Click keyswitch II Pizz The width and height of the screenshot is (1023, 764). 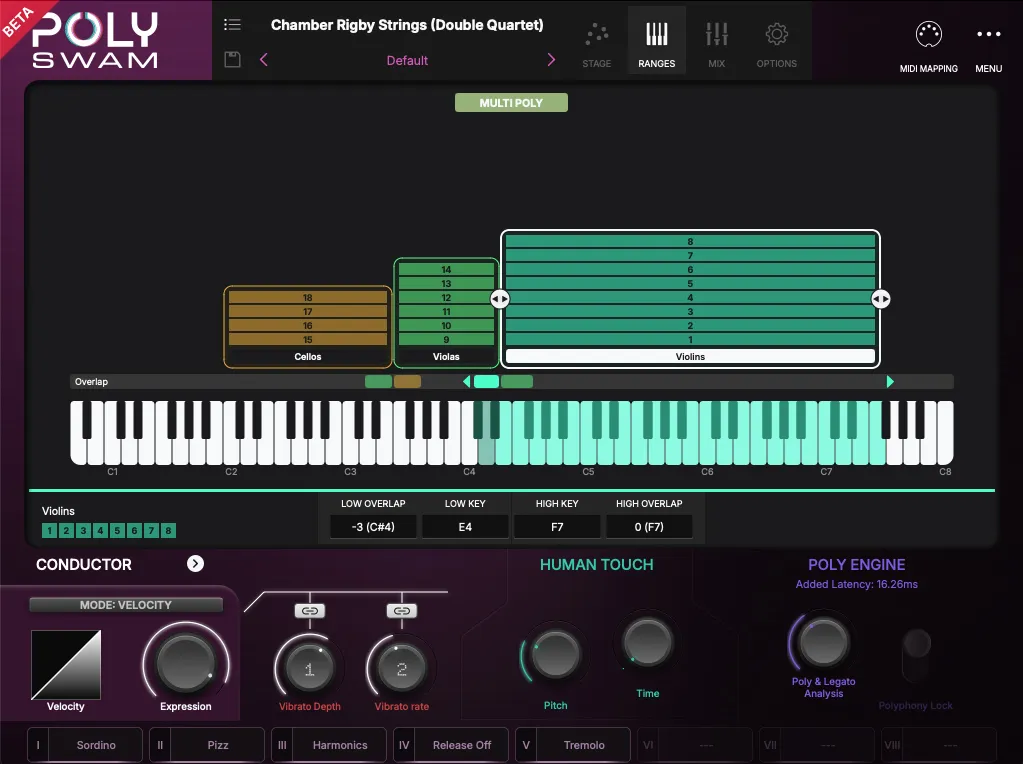pyautogui.click(x=207, y=745)
